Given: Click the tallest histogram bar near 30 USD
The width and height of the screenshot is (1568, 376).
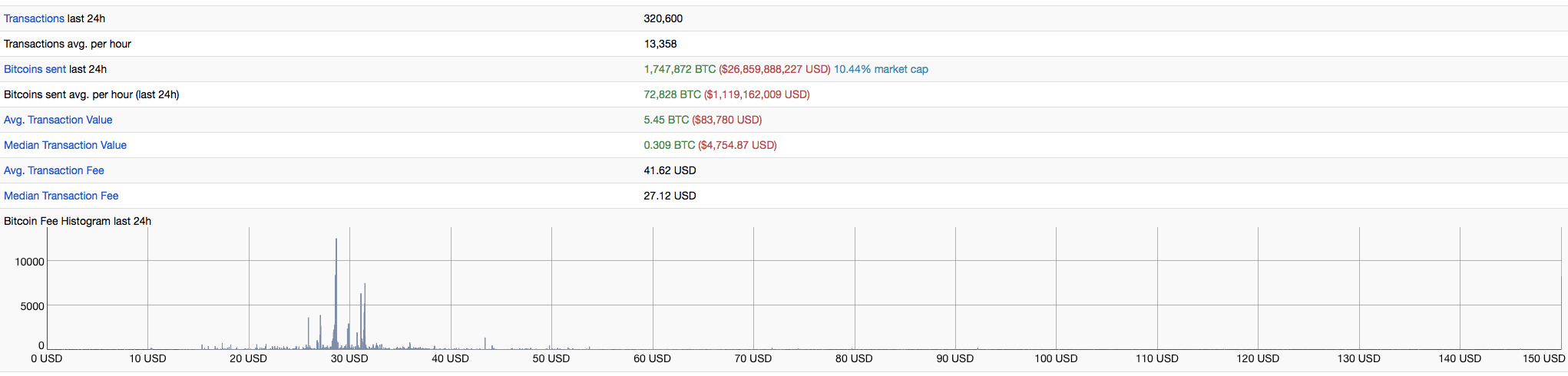Looking at the screenshot, I should (336, 292).
